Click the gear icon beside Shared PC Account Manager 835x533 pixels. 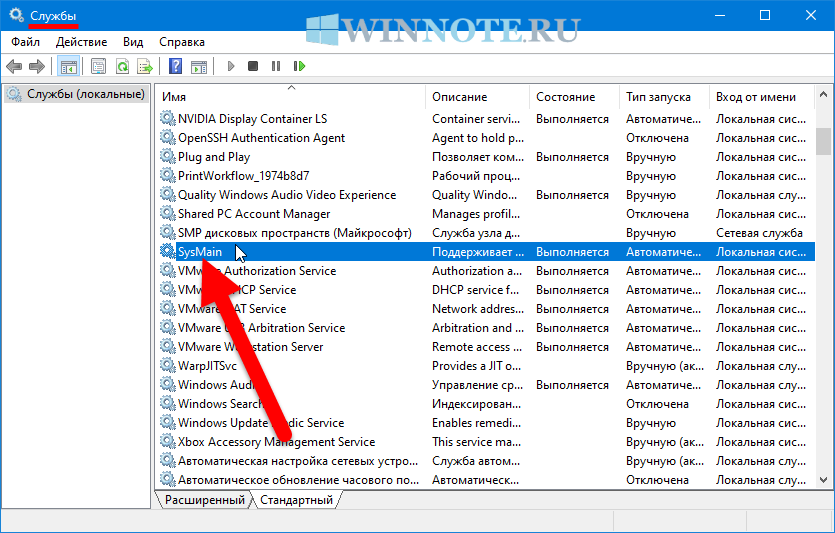coord(168,214)
